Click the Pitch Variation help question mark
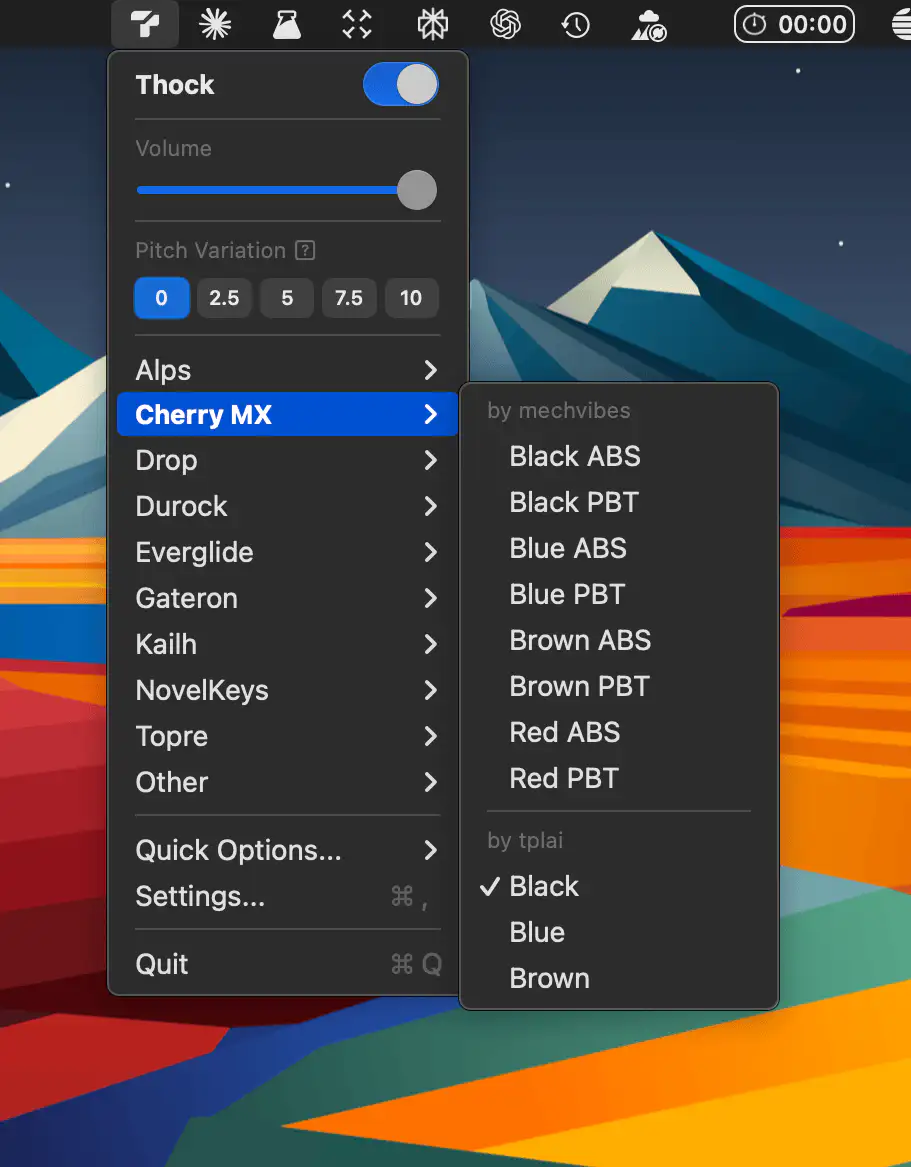The width and height of the screenshot is (911, 1167). coord(306,251)
